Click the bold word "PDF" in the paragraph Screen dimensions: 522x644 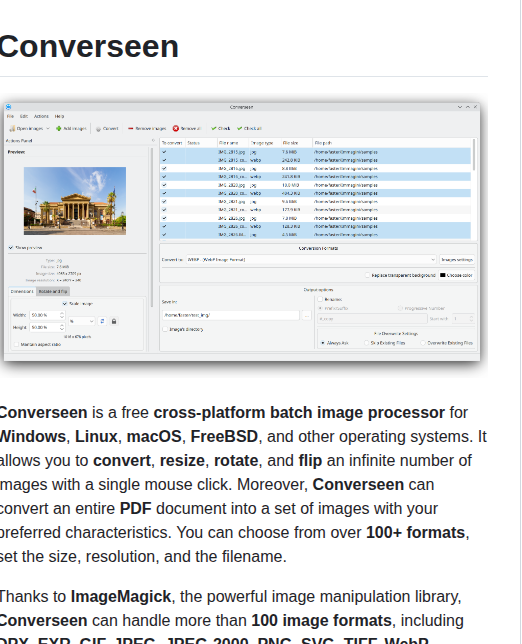coord(136,509)
